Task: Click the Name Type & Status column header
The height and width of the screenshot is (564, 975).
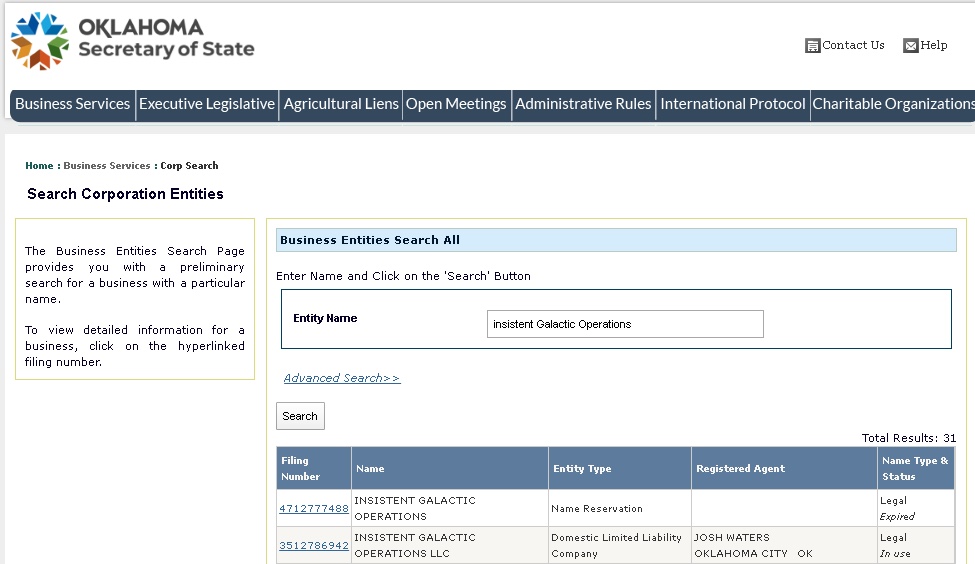Action: [x=916, y=468]
